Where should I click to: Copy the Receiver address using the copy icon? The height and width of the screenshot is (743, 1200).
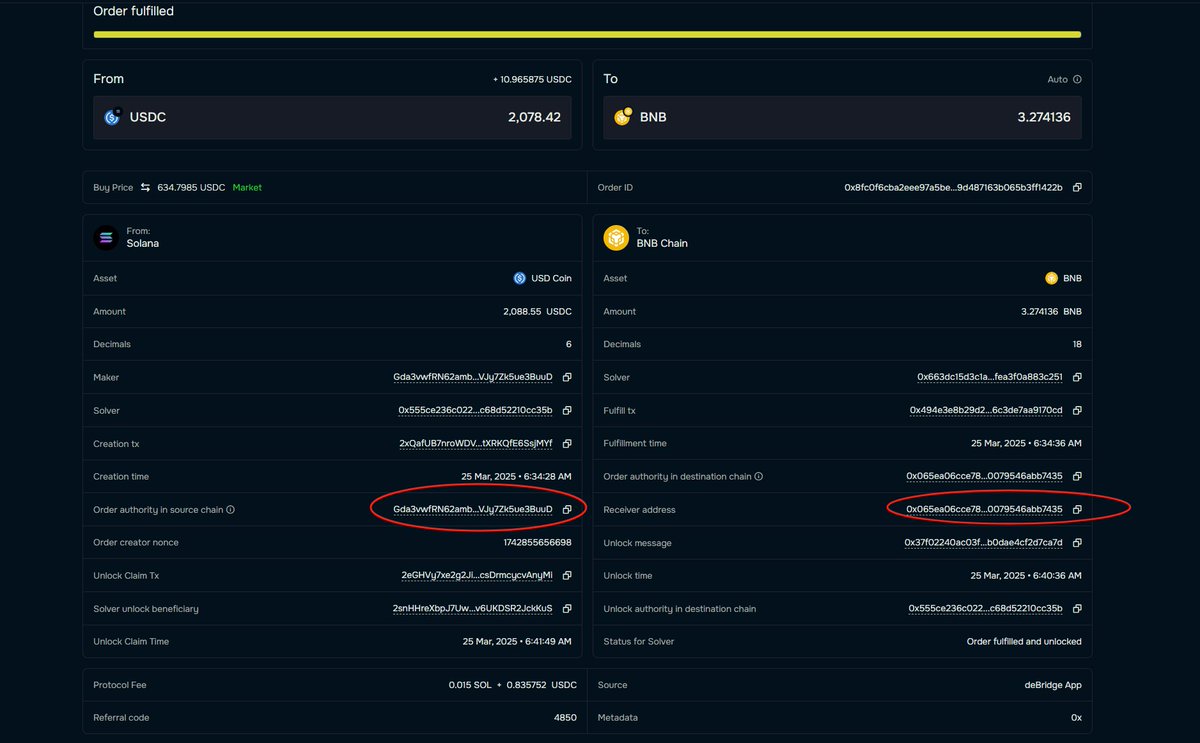point(1077,509)
